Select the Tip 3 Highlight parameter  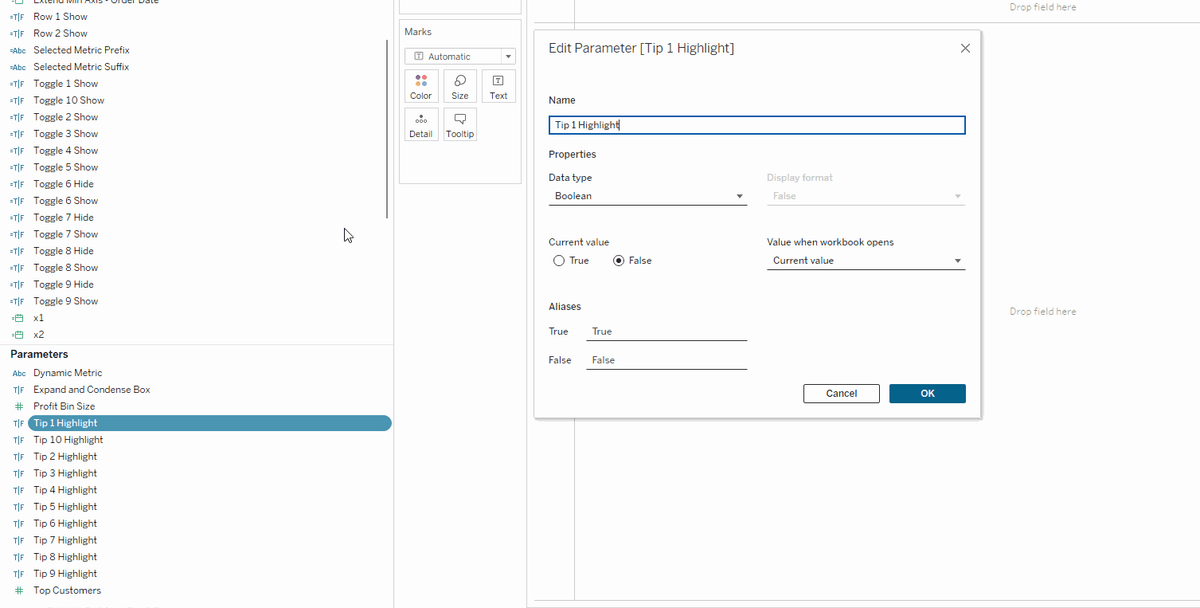point(65,474)
